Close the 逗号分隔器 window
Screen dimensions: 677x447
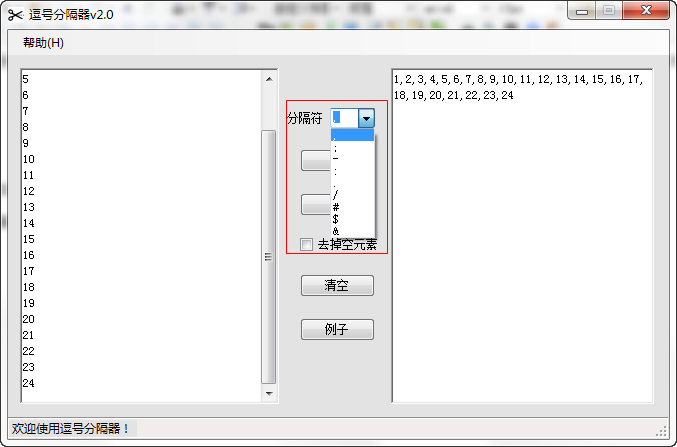(x=646, y=11)
